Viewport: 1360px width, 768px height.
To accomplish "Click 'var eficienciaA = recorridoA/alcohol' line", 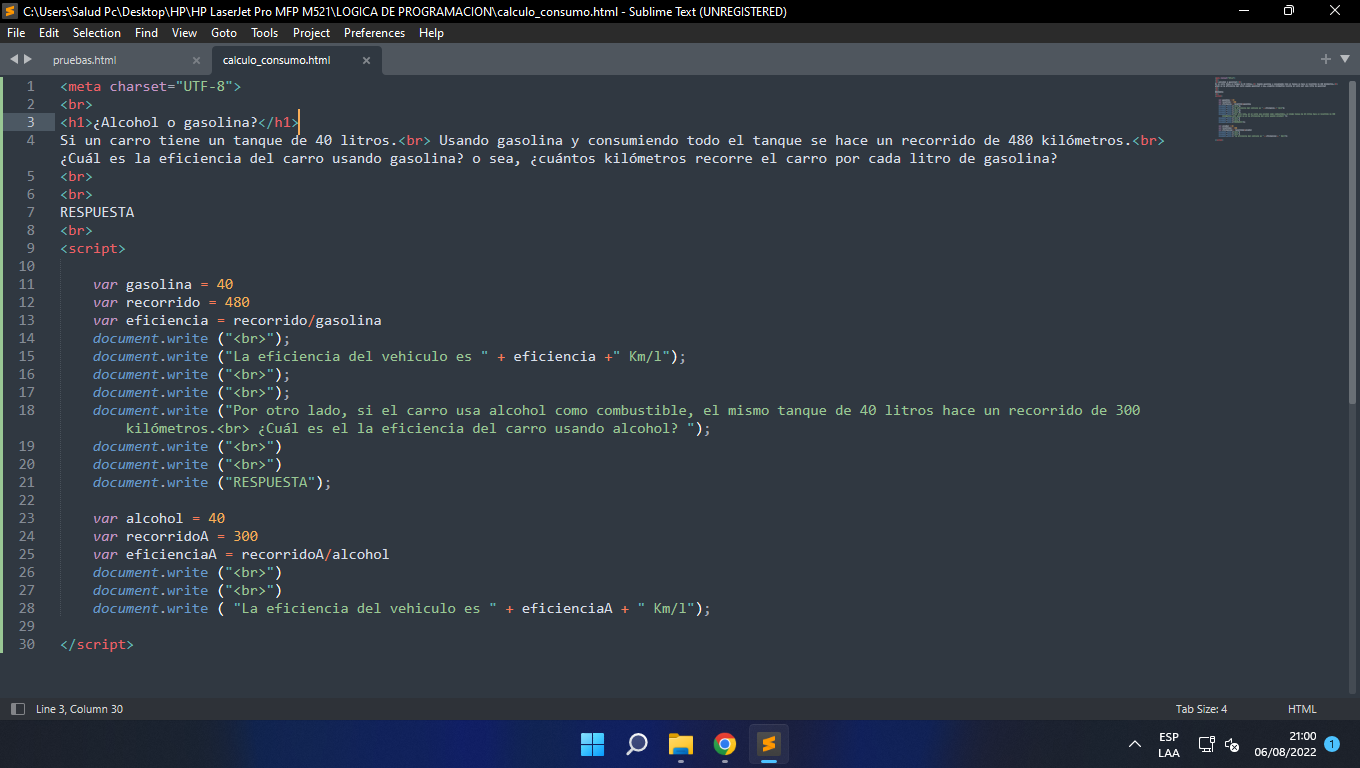I will point(241,554).
